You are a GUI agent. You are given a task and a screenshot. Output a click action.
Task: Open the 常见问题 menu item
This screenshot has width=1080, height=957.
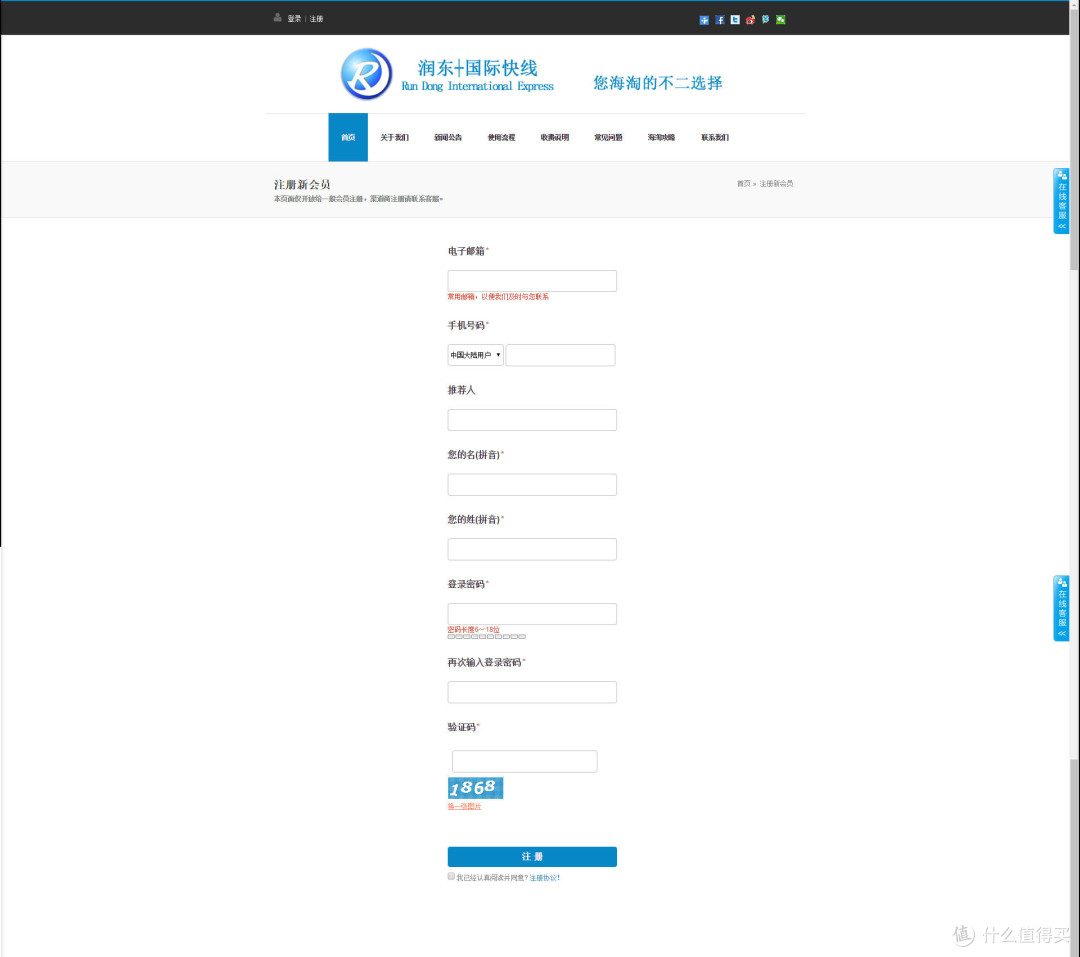click(x=608, y=137)
